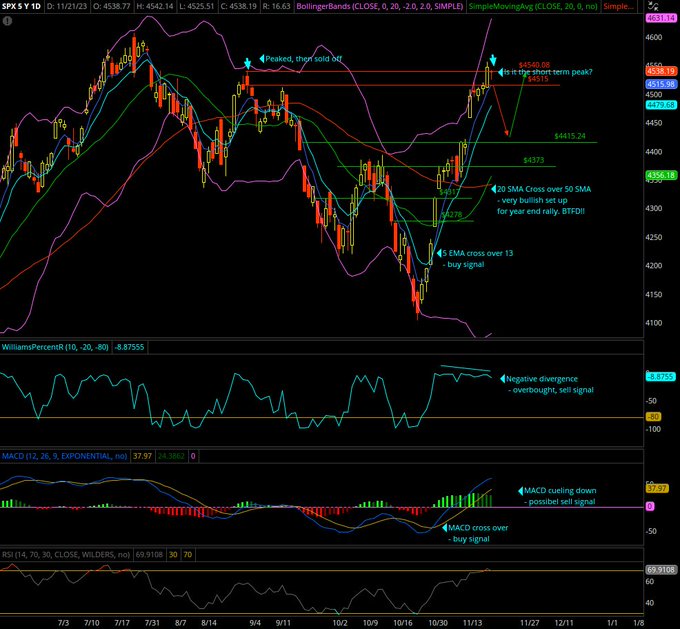
Task: Click the exclamation info icon on the chart
Action: click(x=7, y=21)
